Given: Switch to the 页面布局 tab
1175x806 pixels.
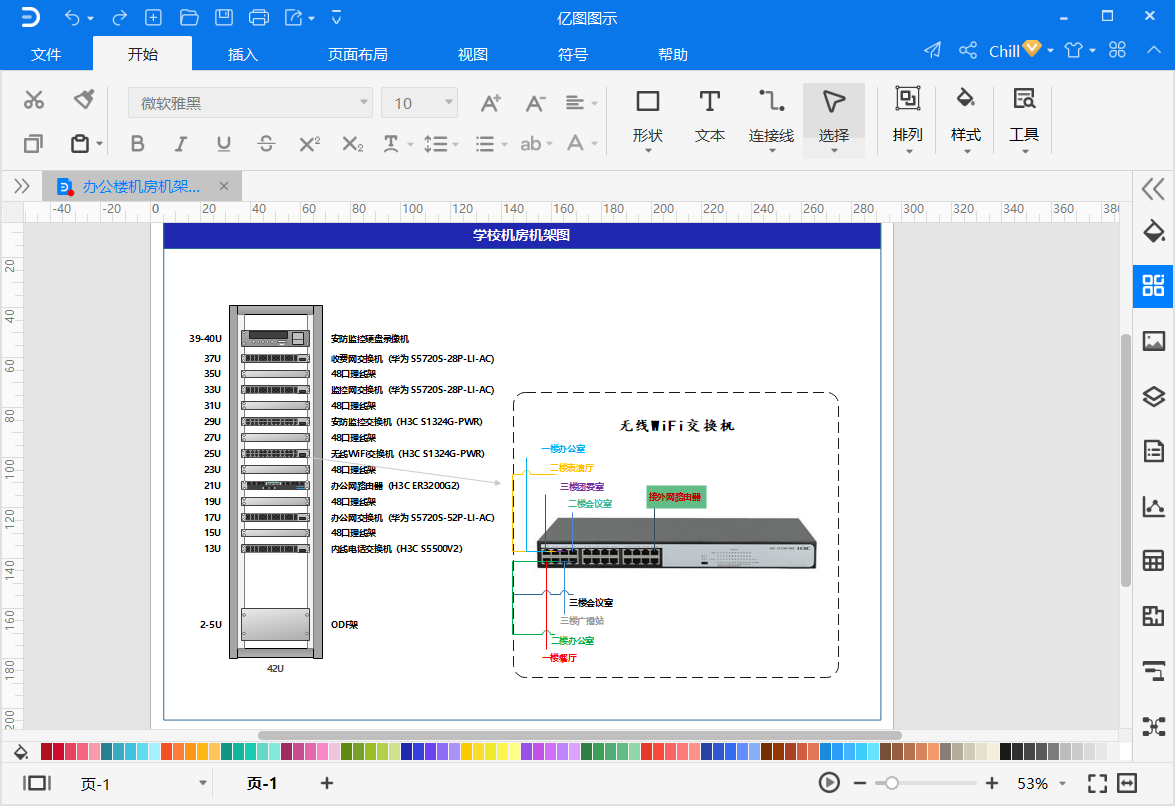Looking at the screenshot, I should click(357, 54).
